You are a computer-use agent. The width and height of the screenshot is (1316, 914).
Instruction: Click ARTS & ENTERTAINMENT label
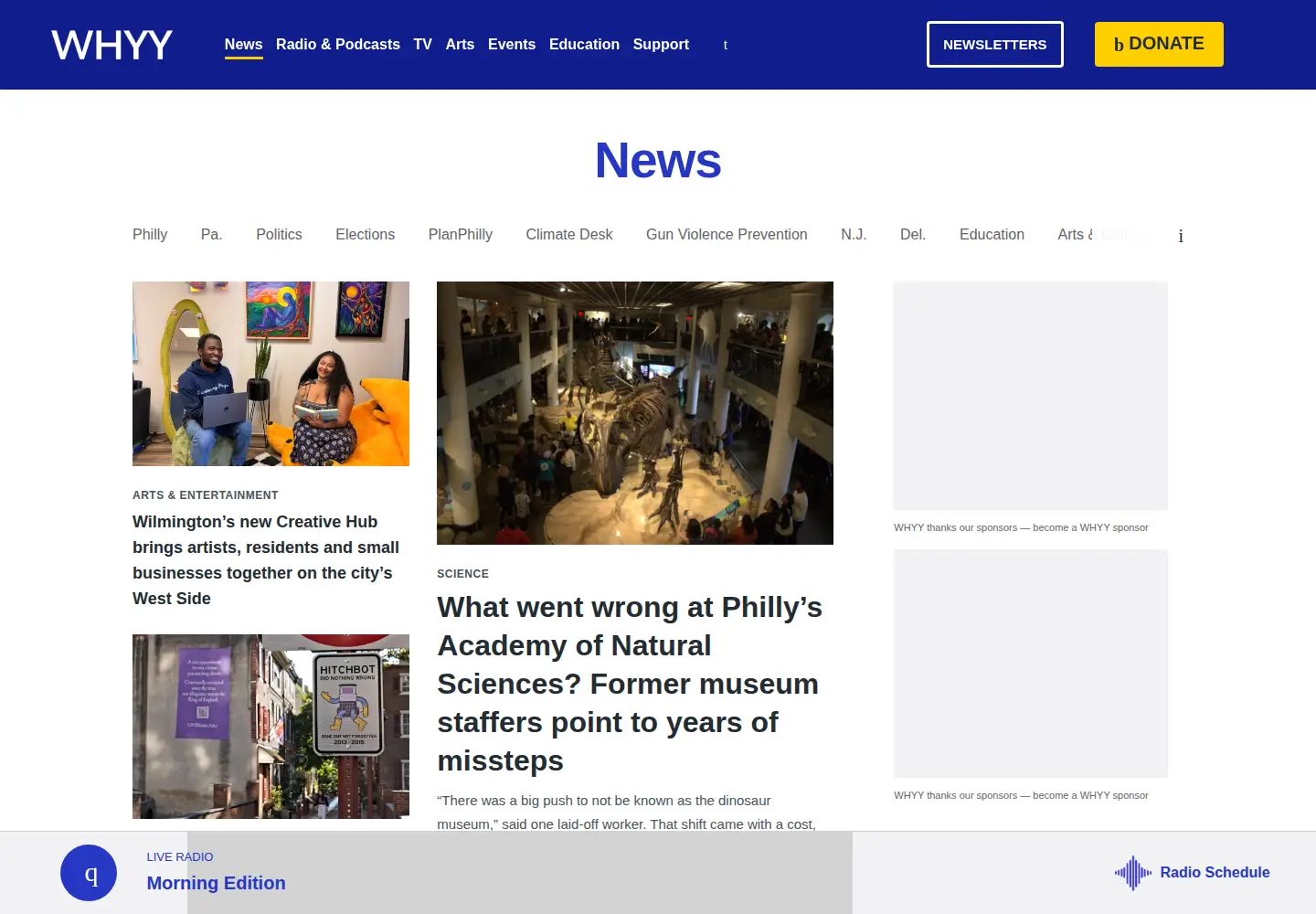coord(205,495)
